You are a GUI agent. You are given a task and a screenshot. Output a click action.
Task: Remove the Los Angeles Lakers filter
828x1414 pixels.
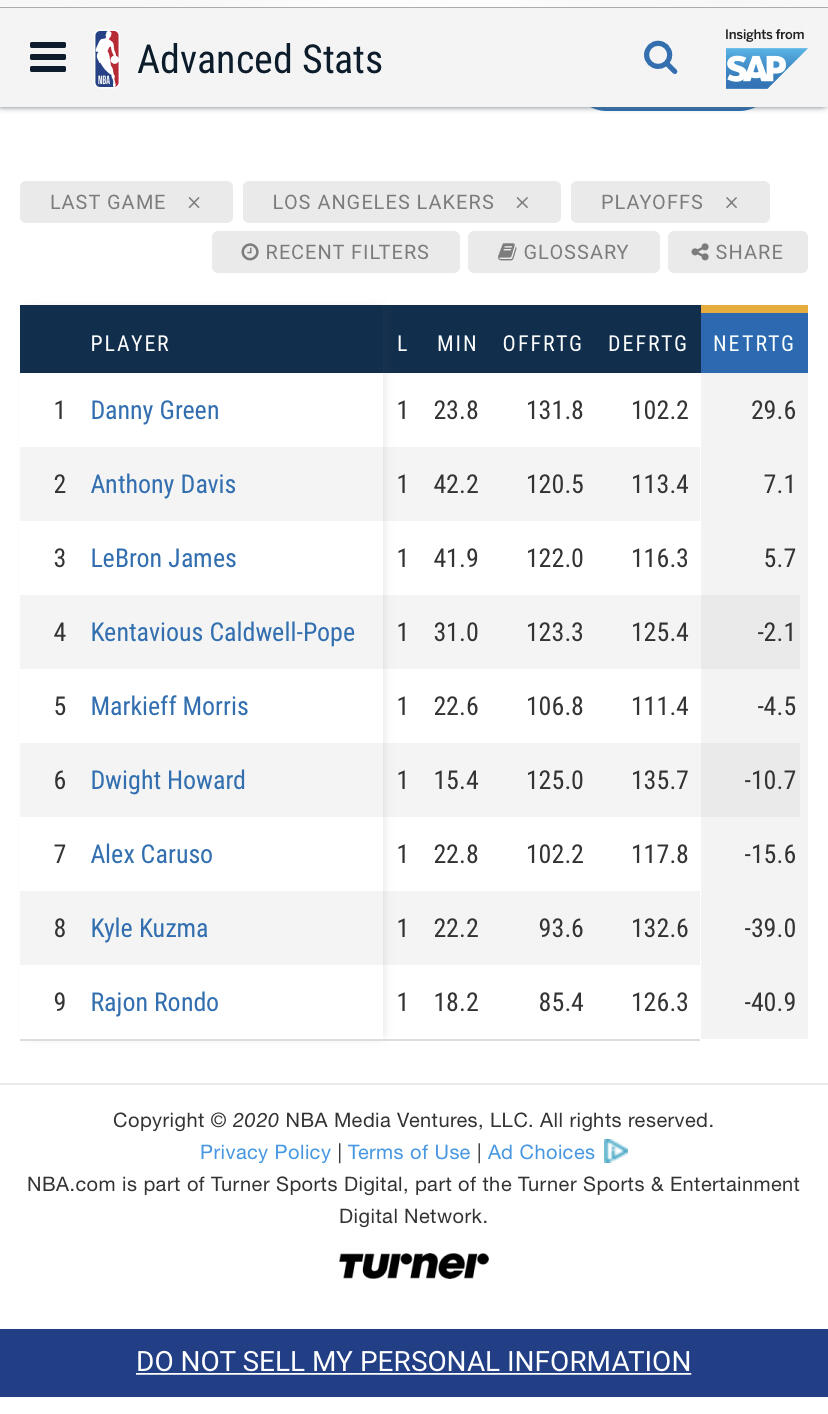tap(522, 202)
